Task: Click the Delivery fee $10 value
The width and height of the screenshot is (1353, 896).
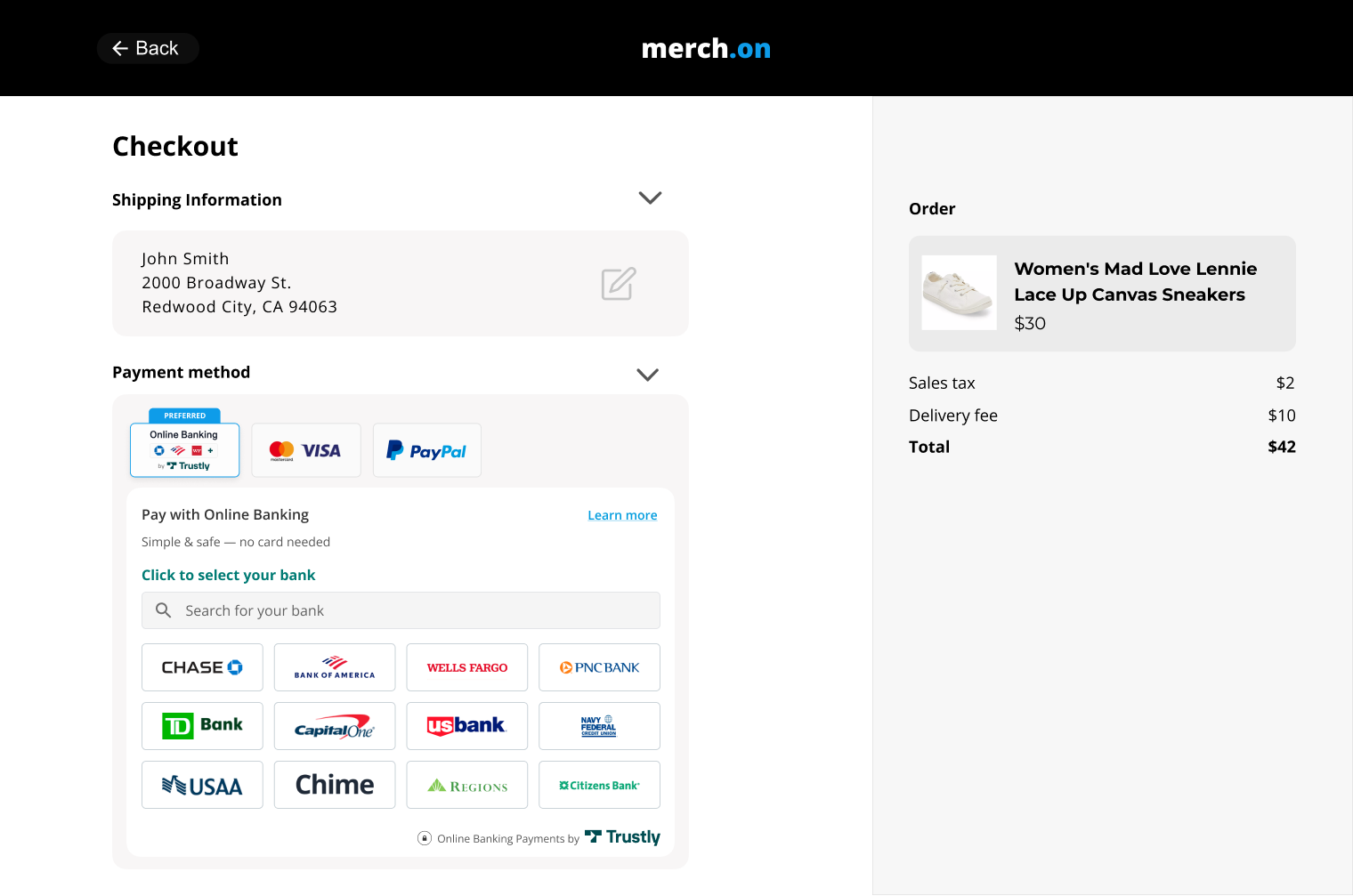Action: [1282, 416]
